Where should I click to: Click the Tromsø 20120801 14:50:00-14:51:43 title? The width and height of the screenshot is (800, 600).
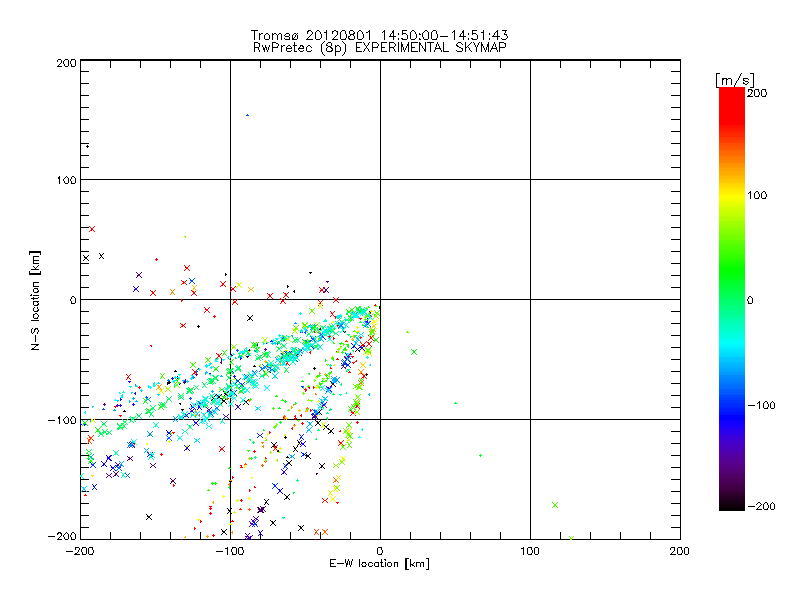point(380,35)
